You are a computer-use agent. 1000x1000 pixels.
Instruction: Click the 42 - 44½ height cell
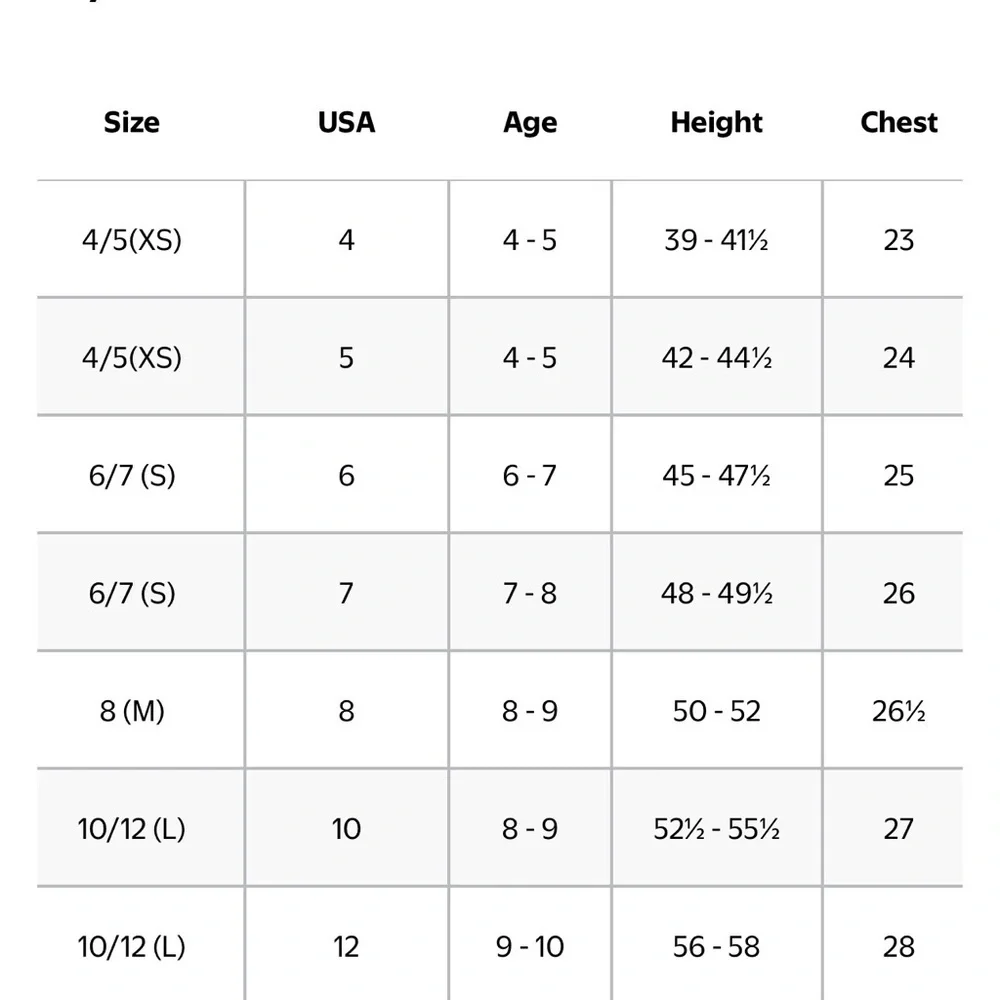click(x=716, y=357)
